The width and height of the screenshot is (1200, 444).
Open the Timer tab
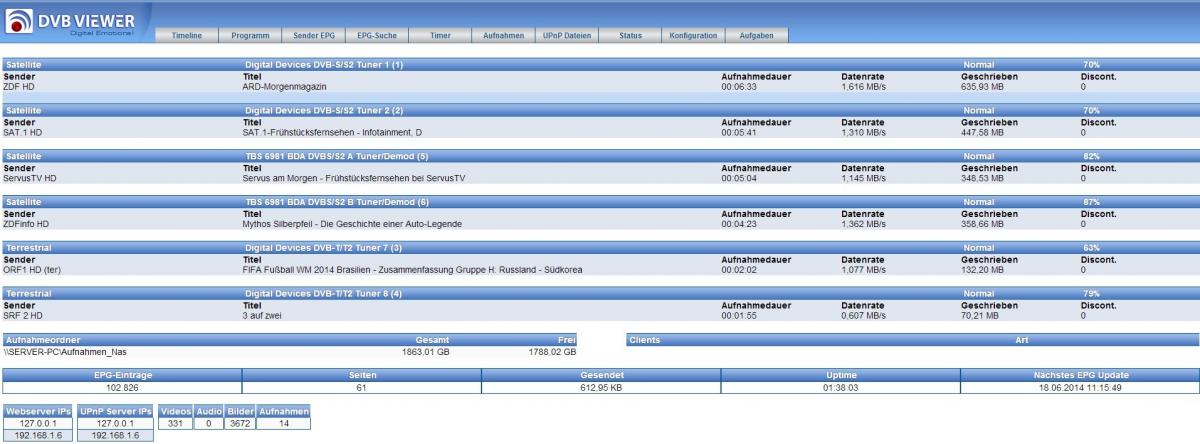tap(439, 36)
